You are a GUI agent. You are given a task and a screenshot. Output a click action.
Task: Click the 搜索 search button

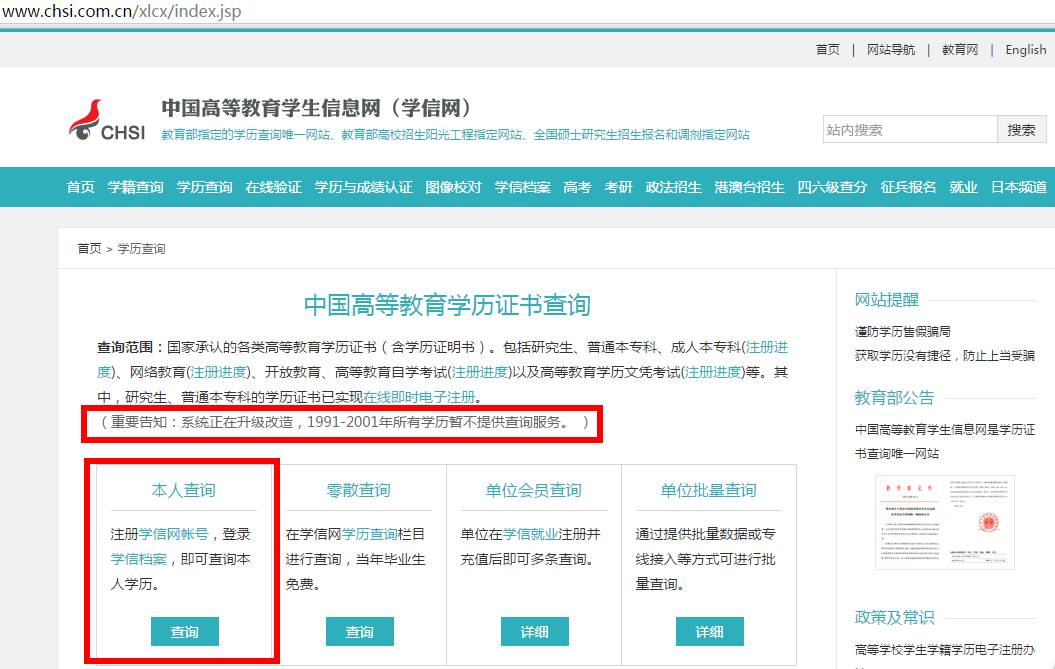[x=1021, y=129]
